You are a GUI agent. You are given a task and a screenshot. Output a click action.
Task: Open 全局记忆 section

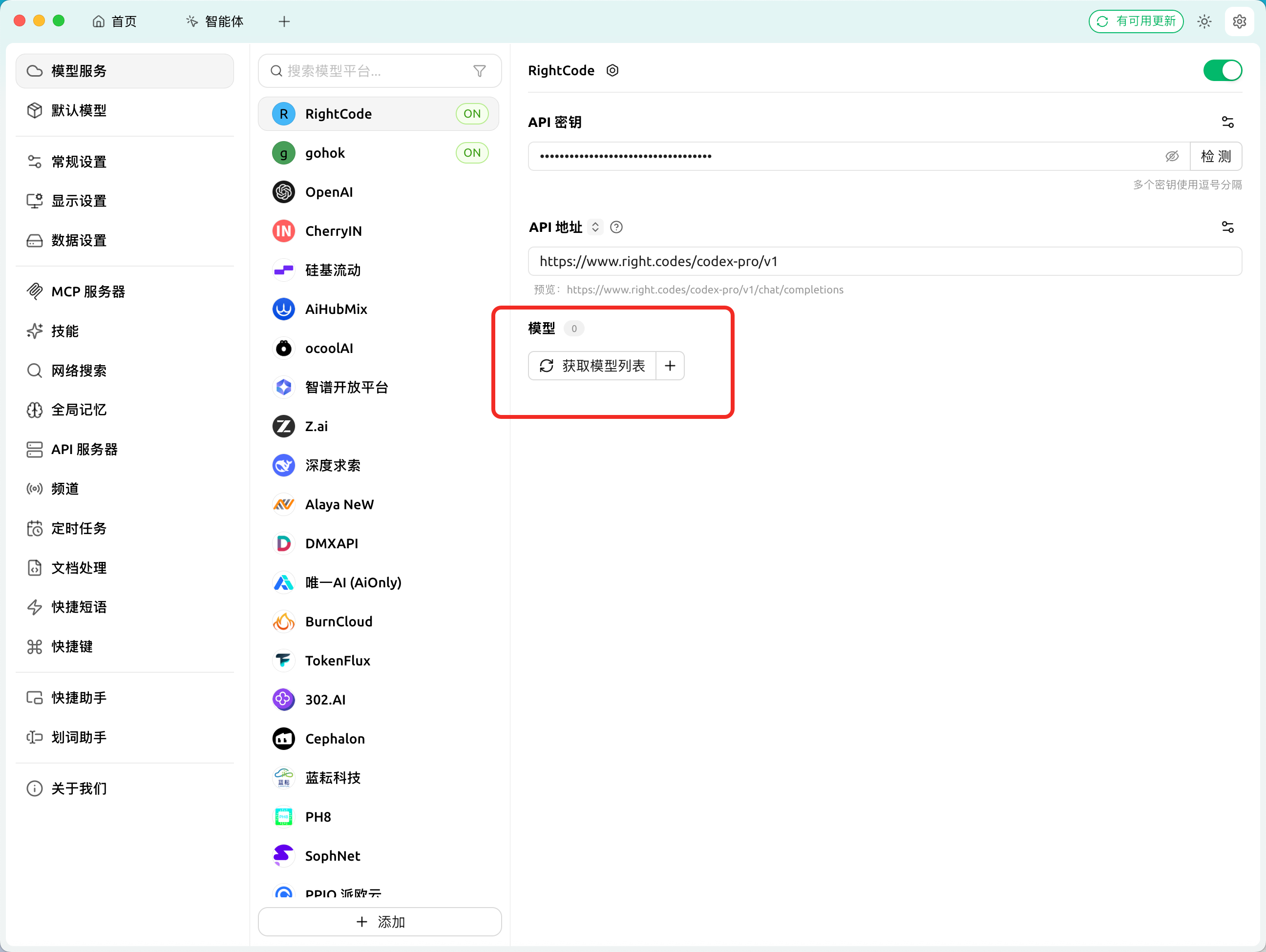point(125,410)
